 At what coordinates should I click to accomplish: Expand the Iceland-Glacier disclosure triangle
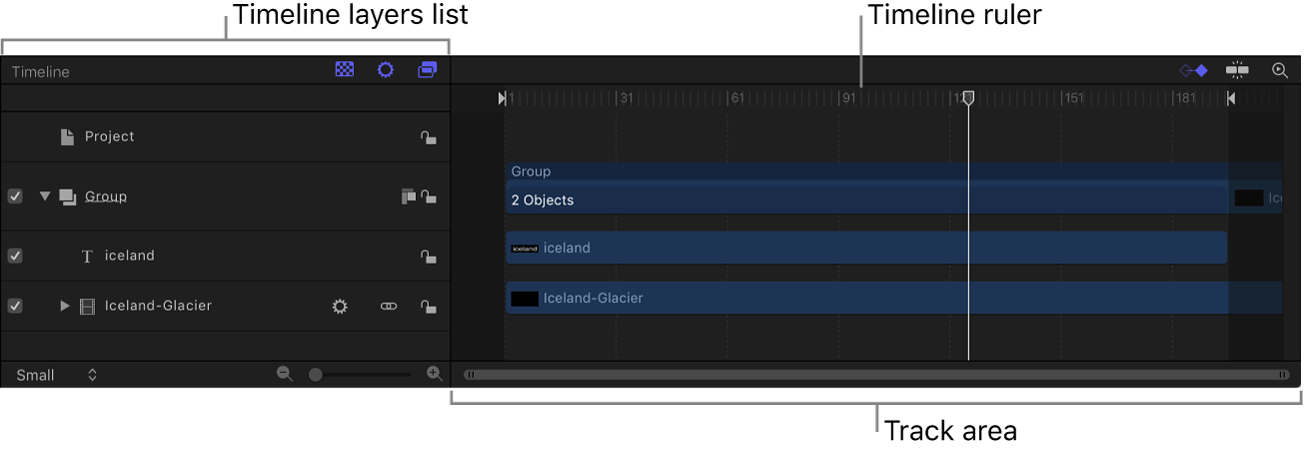coord(65,306)
